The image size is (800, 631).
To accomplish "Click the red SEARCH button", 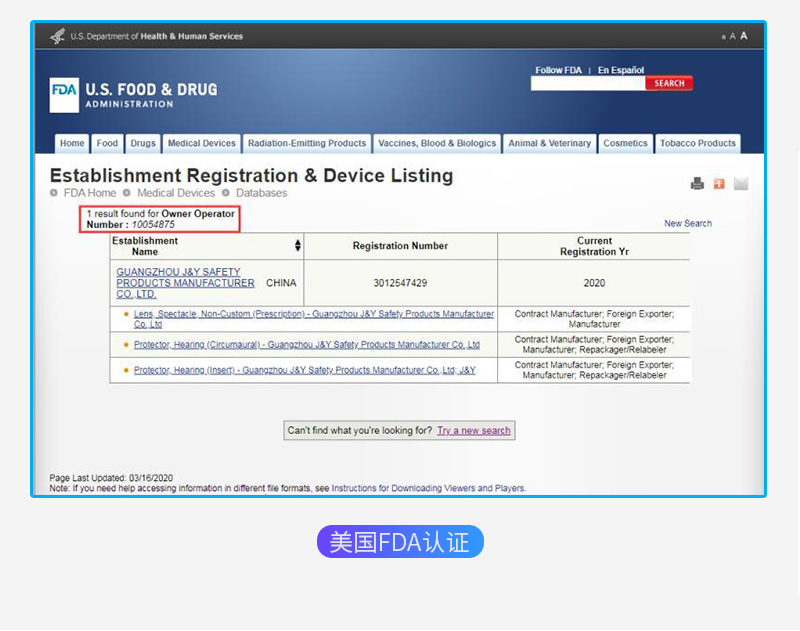I will coord(669,83).
